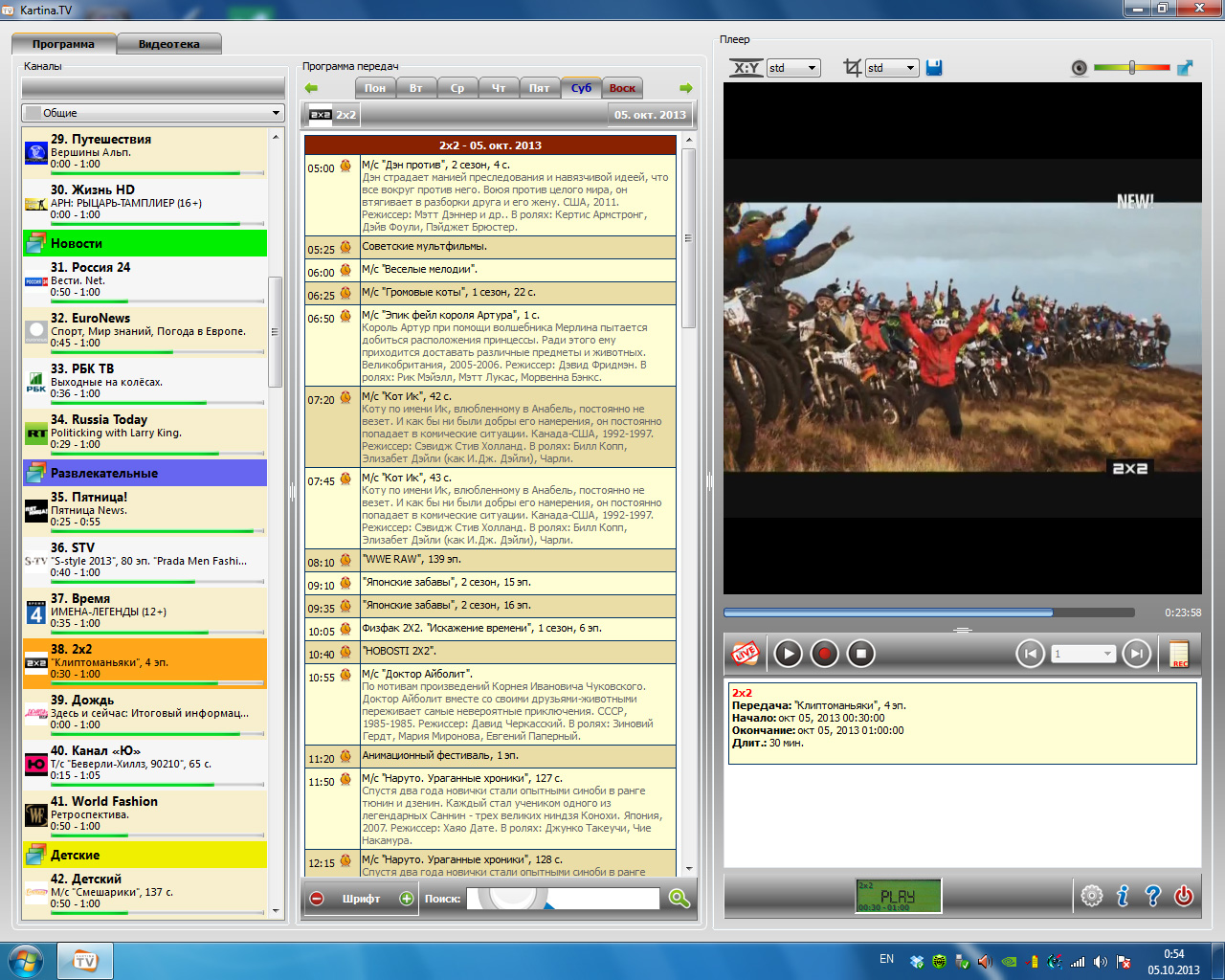Set reminder icon for 06:00 Веселые мелодии
The image size is (1225, 980).
345,271
